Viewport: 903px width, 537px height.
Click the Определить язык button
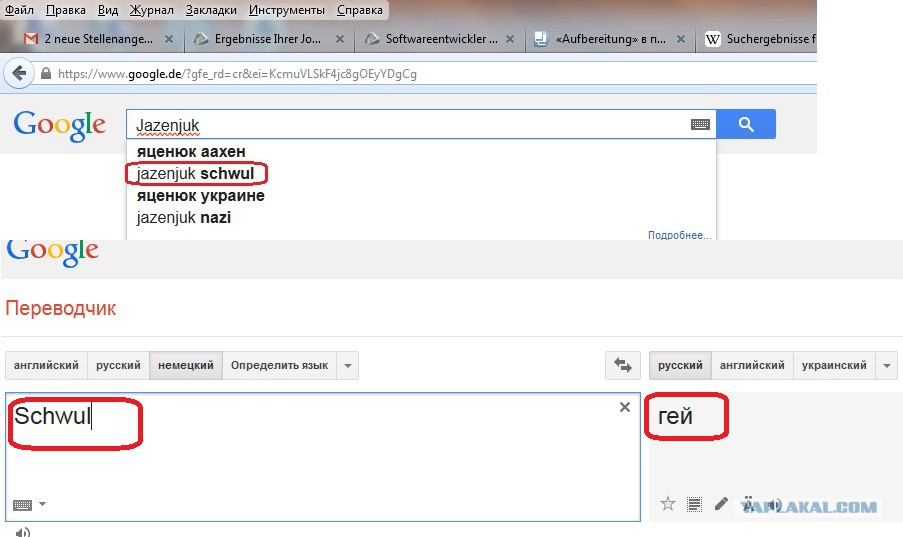tap(279, 366)
